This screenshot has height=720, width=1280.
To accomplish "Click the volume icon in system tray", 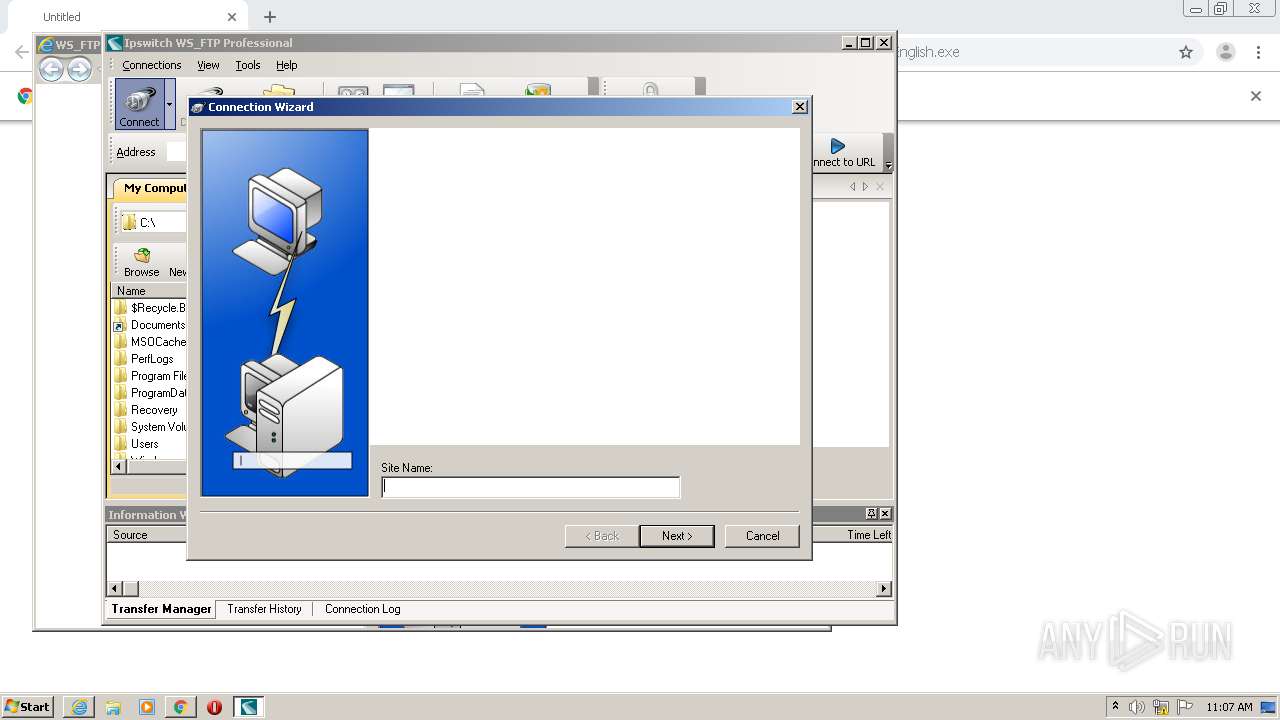I will tap(1137, 707).
